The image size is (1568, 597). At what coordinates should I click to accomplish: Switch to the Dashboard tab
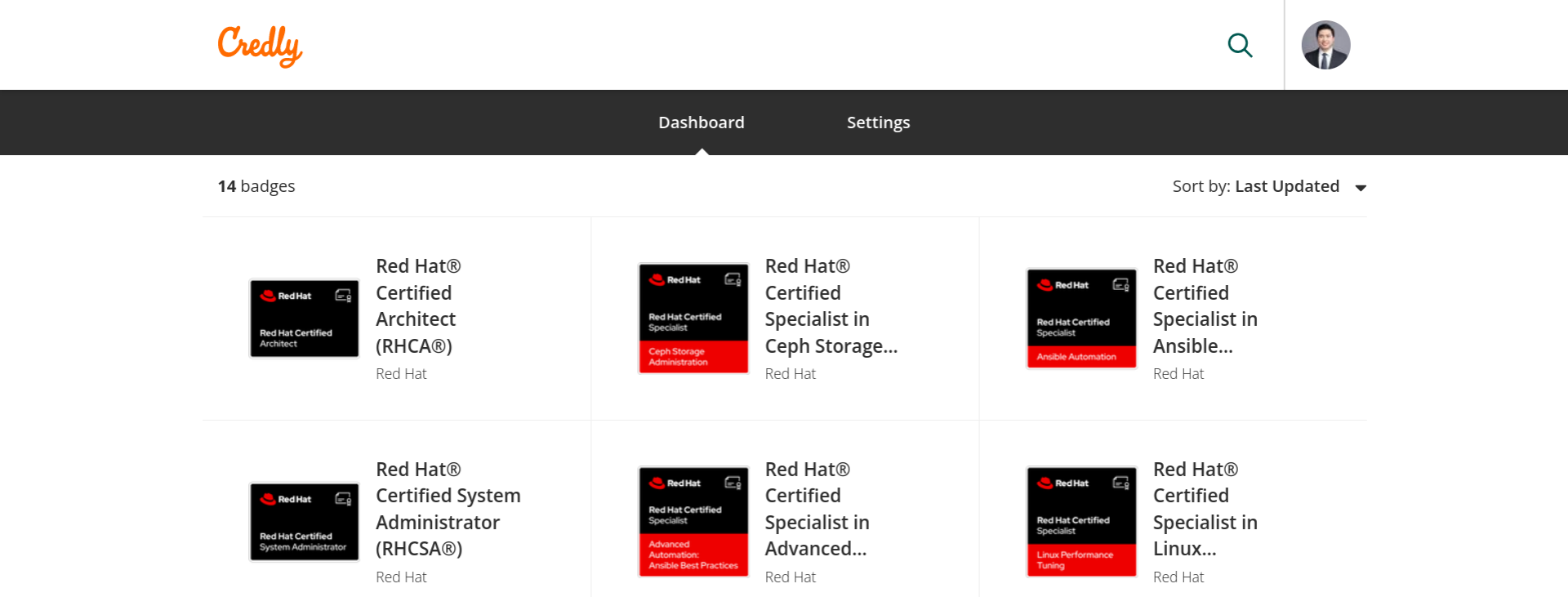click(702, 123)
